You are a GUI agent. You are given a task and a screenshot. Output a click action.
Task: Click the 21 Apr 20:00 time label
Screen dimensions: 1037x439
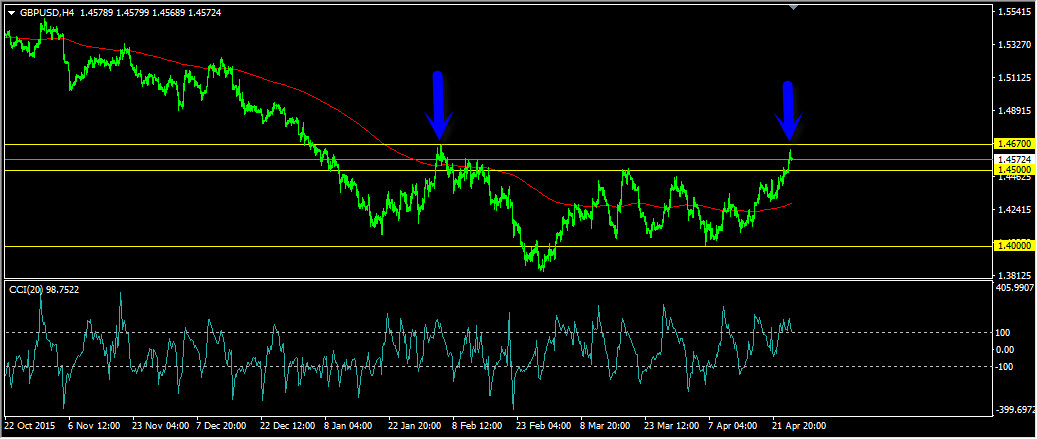click(800, 425)
